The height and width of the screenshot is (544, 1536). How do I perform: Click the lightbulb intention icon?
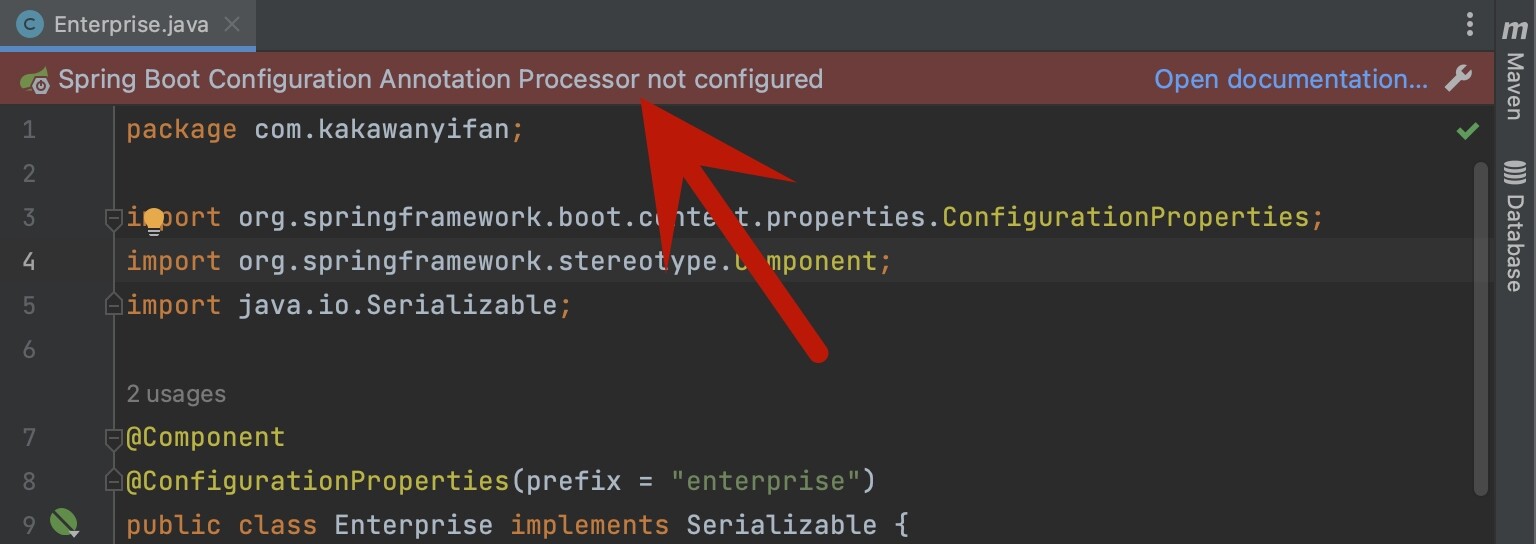click(x=154, y=221)
